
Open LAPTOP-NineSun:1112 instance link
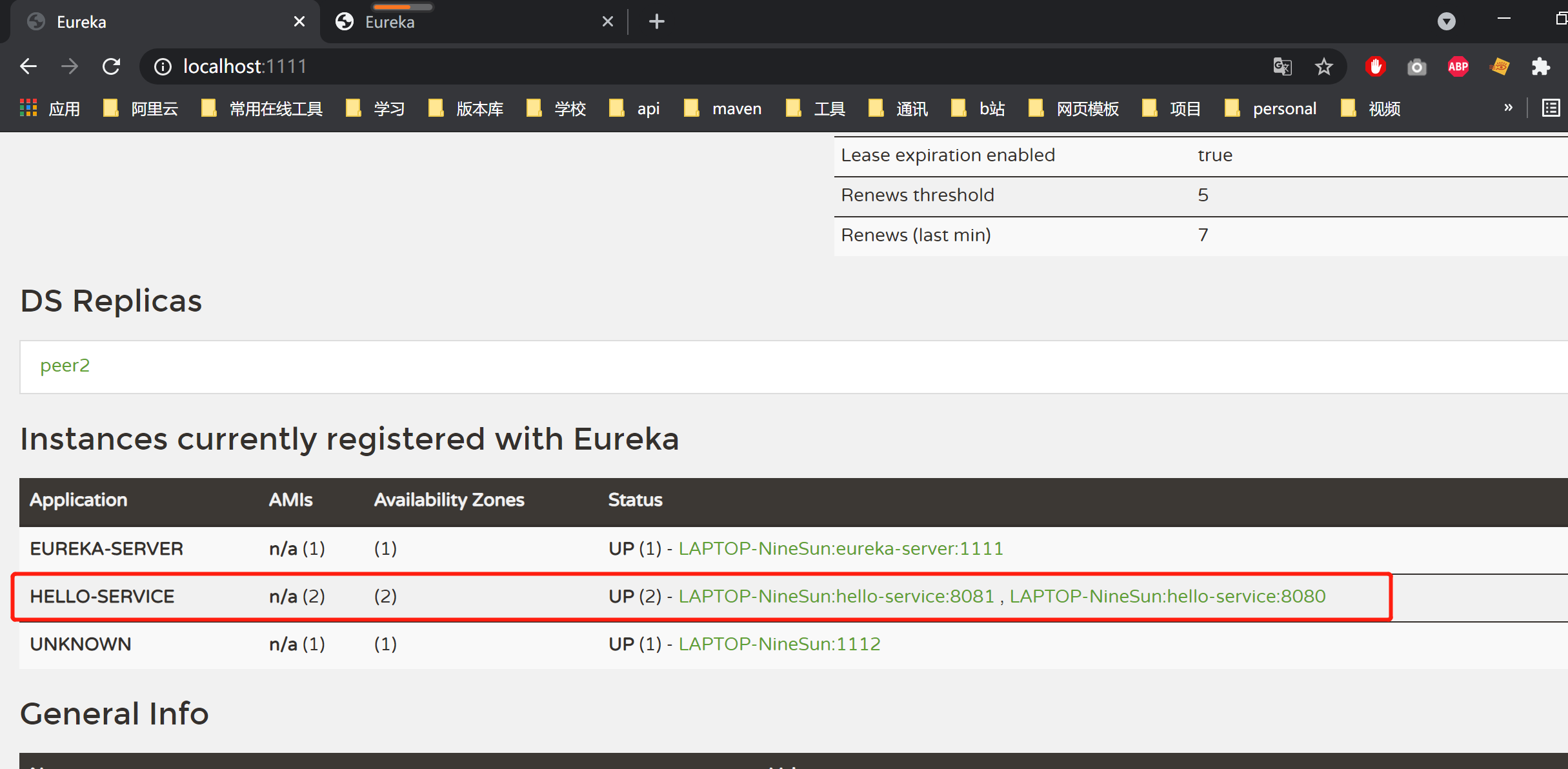click(x=779, y=644)
